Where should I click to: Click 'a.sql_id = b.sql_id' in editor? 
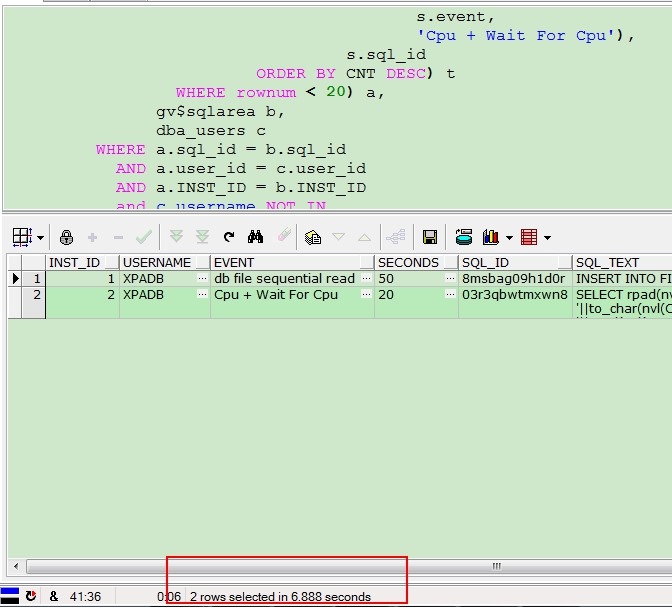tap(251, 150)
